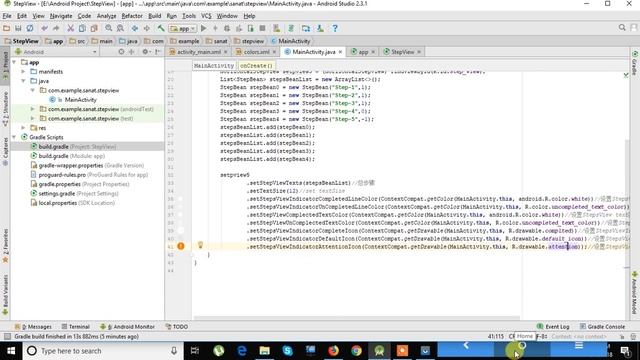This screenshot has width=640, height=360.
Task: Switch to the activity_main.xml tab
Action: click(198, 52)
